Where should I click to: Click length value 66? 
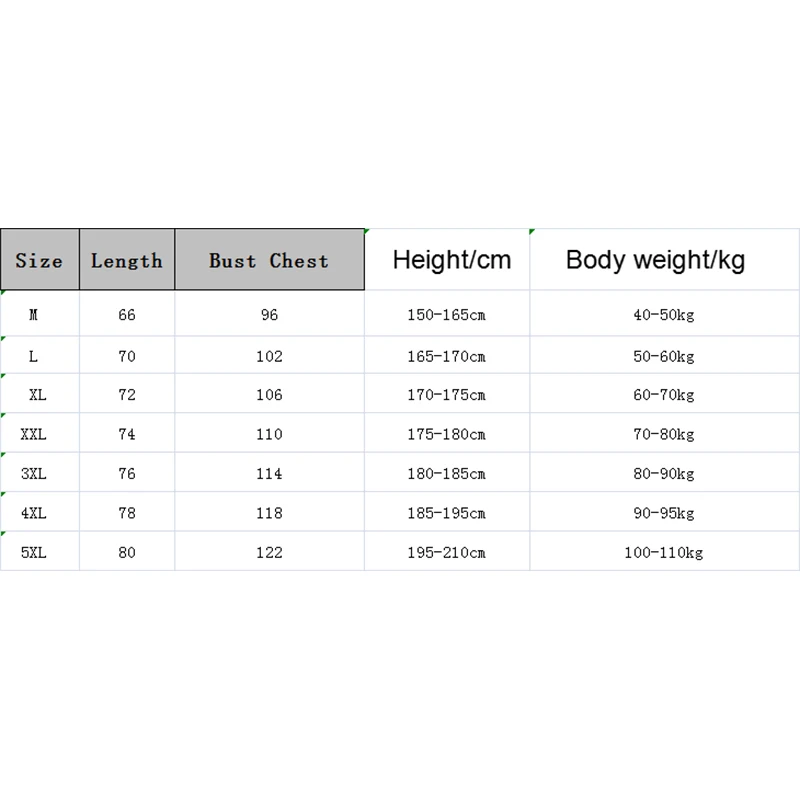(x=126, y=315)
